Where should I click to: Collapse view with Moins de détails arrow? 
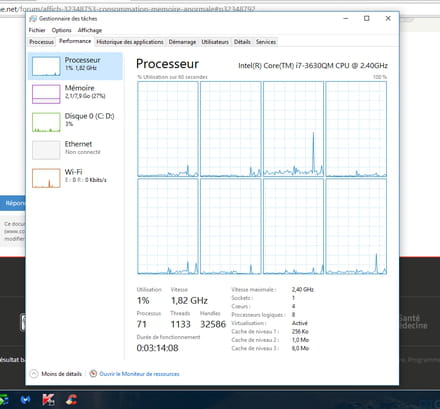point(34,374)
